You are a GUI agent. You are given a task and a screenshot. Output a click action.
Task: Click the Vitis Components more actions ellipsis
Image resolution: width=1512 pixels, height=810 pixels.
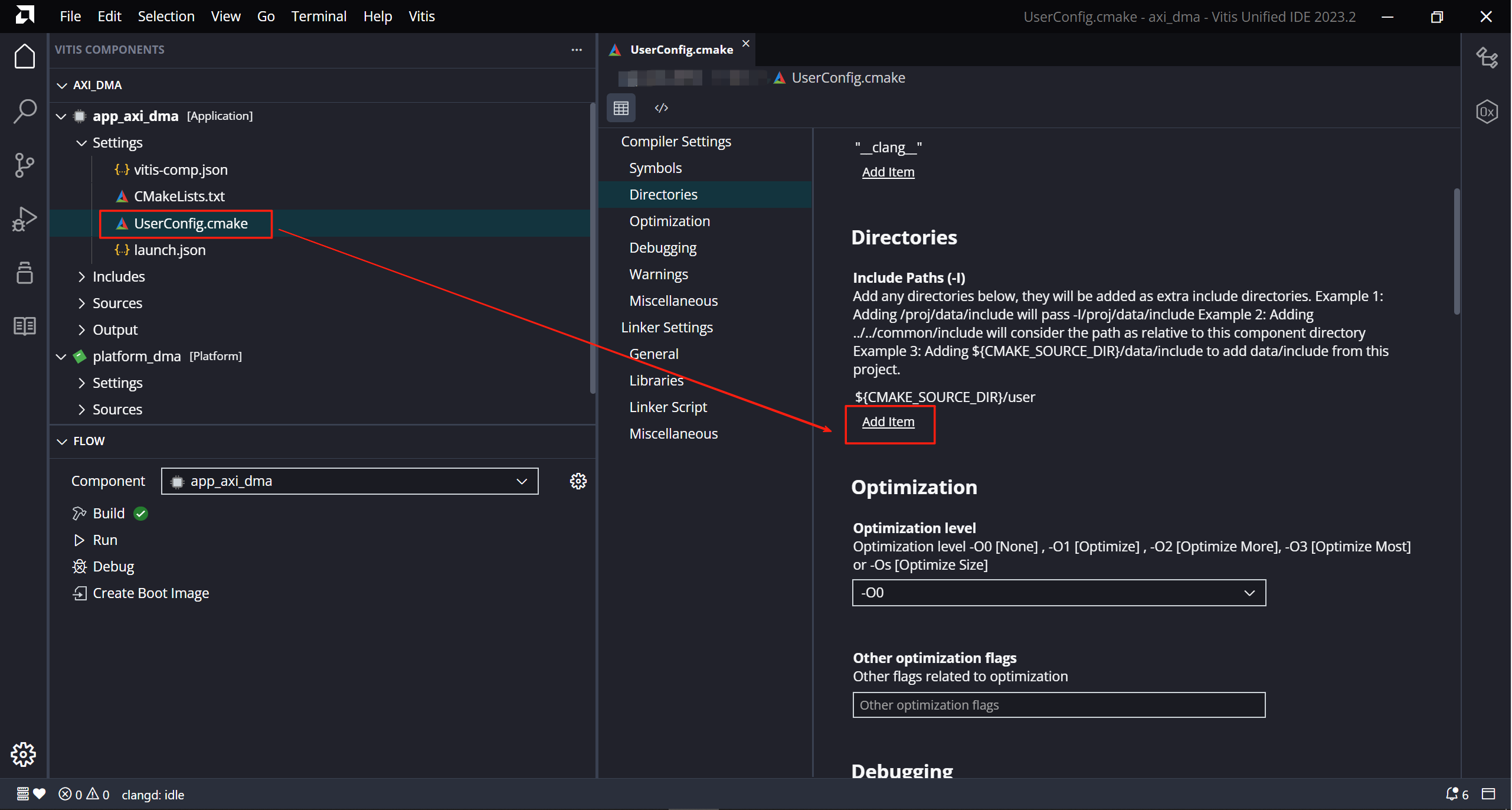[577, 50]
